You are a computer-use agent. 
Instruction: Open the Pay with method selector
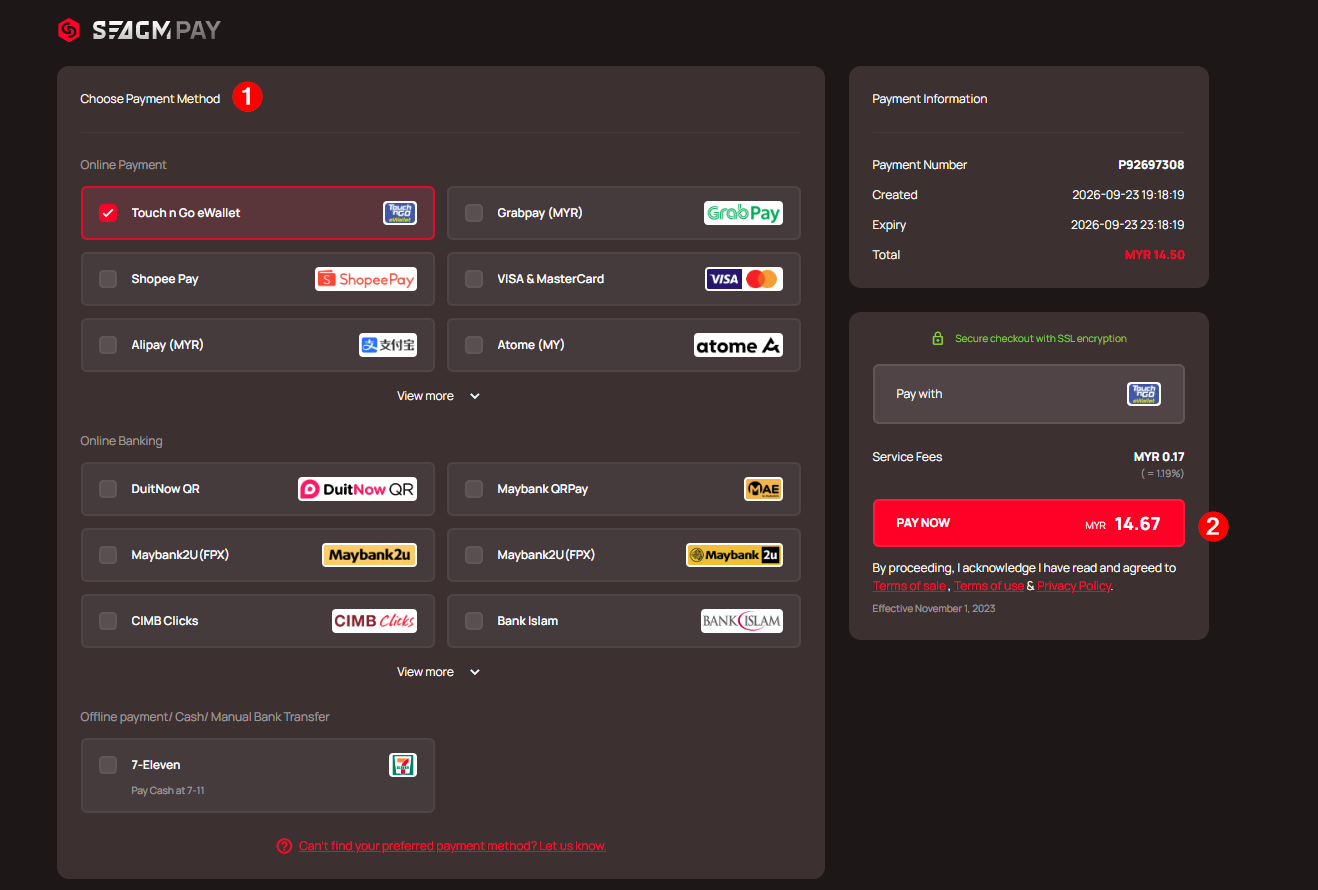(1029, 394)
